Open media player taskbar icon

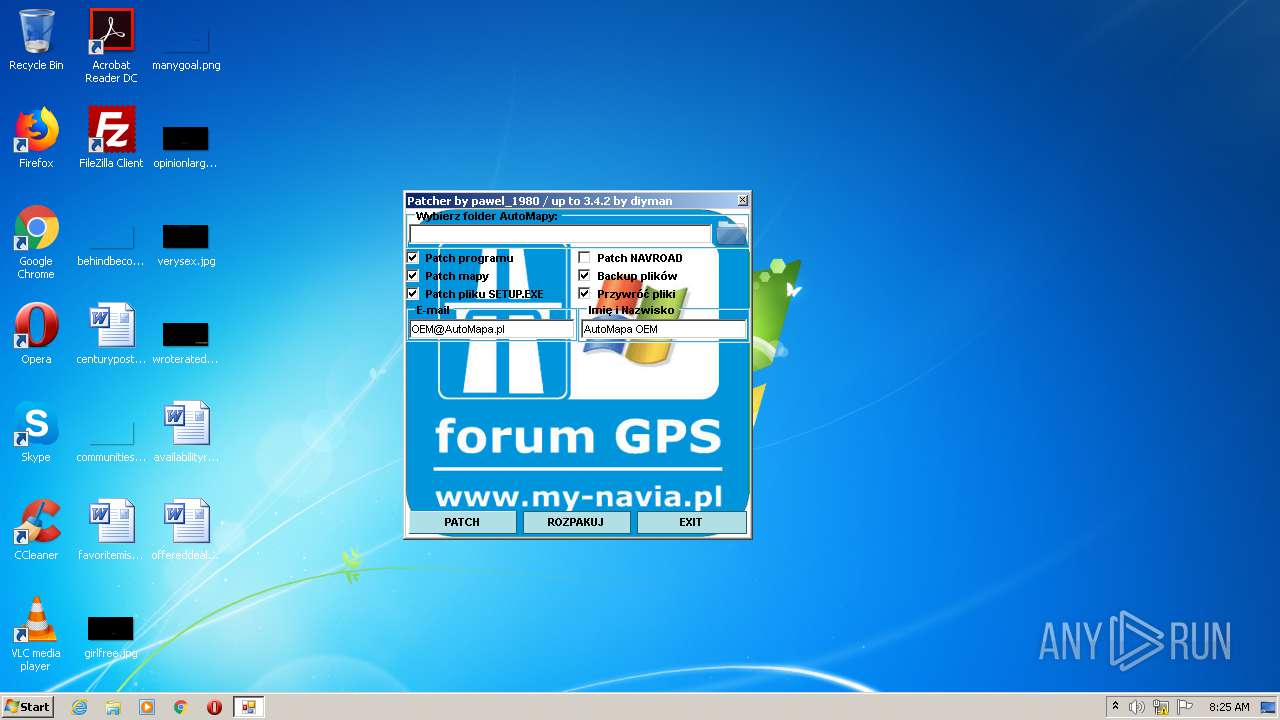point(147,707)
